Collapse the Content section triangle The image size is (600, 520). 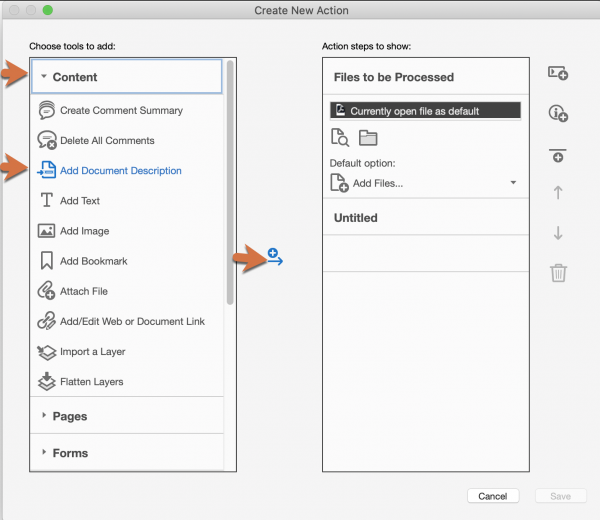(44, 76)
